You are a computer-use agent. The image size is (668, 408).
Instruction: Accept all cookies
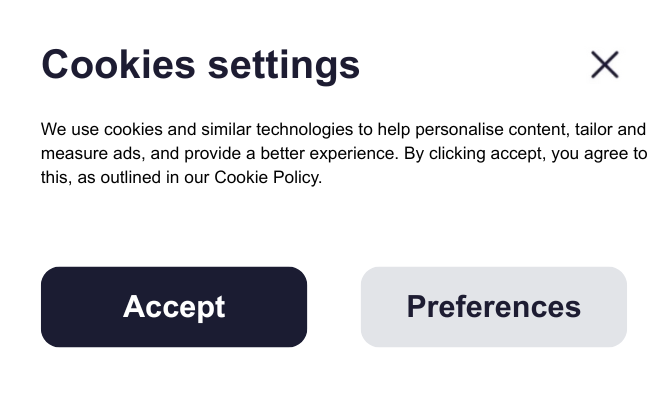point(174,307)
